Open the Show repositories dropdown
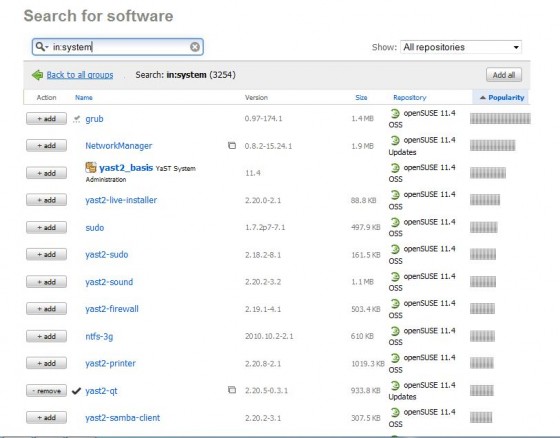The height and width of the screenshot is (438, 560). pyautogui.click(x=461, y=47)
